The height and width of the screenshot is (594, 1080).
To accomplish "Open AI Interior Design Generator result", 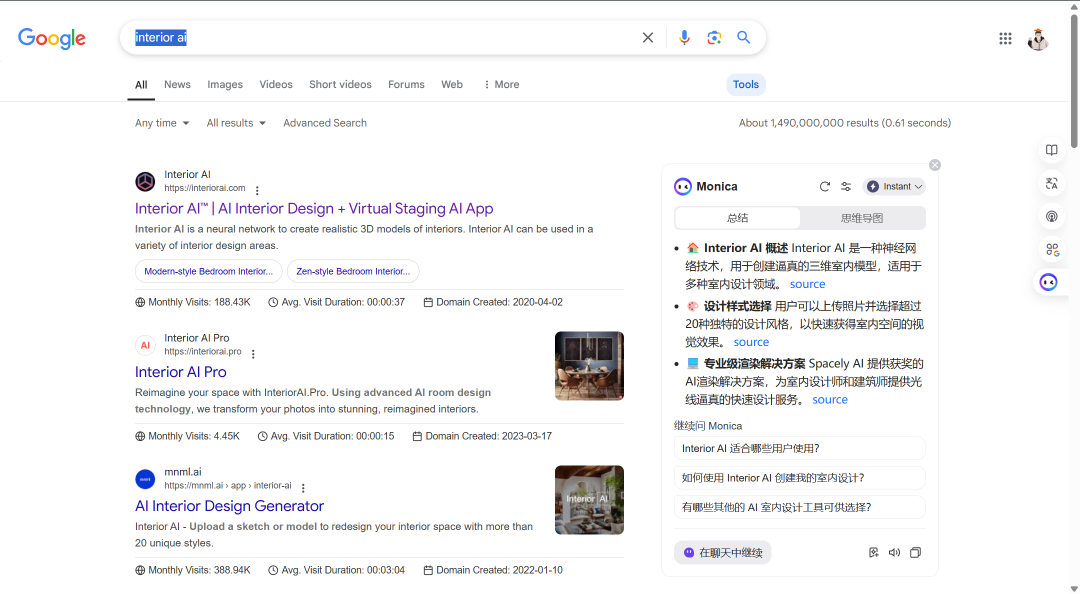I will click(x=229, y=506).
